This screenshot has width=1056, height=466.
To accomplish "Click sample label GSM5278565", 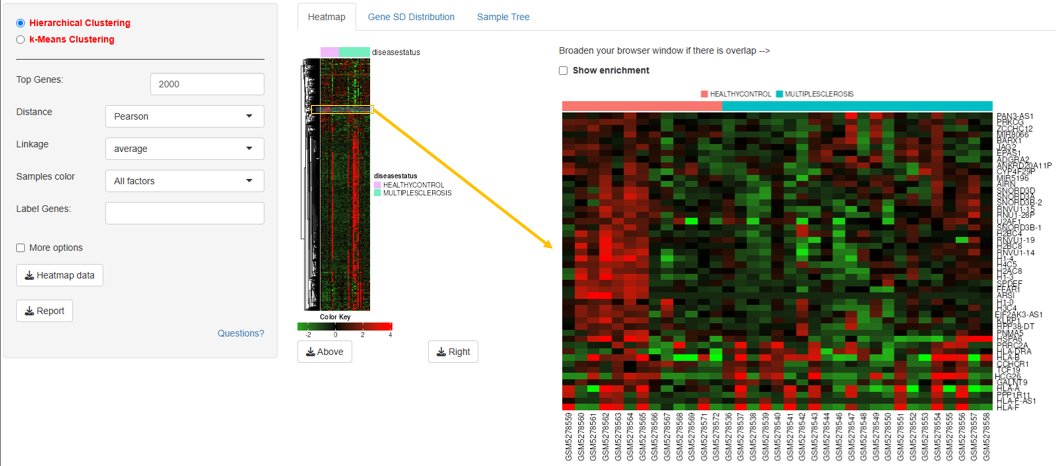I will [x=643, y=437].
